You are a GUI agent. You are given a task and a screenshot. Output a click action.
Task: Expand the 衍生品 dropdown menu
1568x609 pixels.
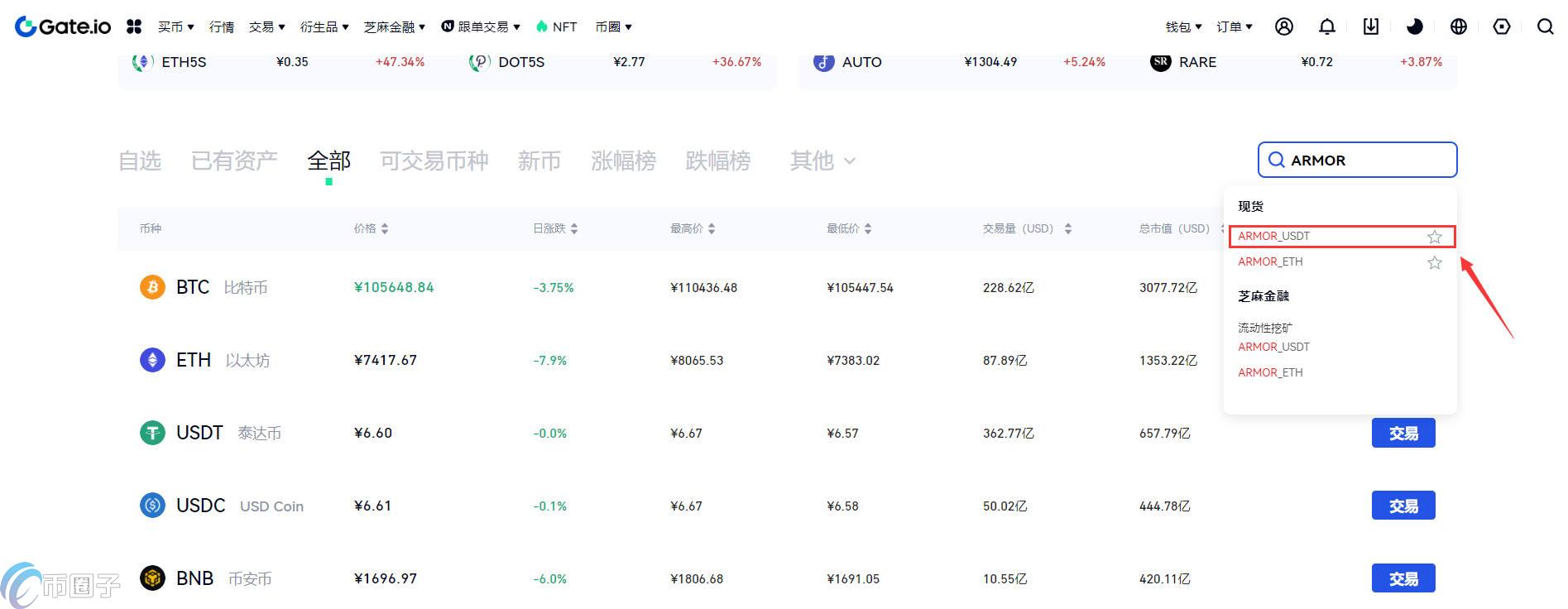click(x=324, y=26)
